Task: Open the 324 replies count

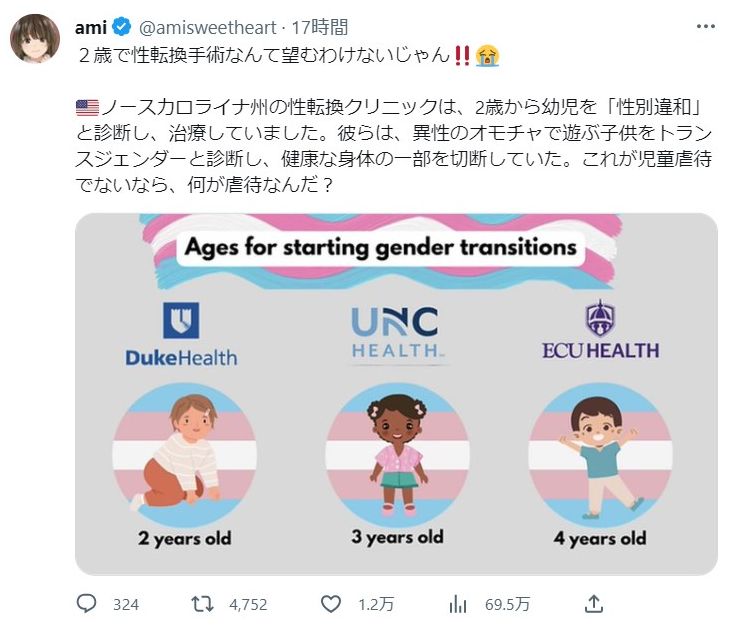Action: (126, 605)
